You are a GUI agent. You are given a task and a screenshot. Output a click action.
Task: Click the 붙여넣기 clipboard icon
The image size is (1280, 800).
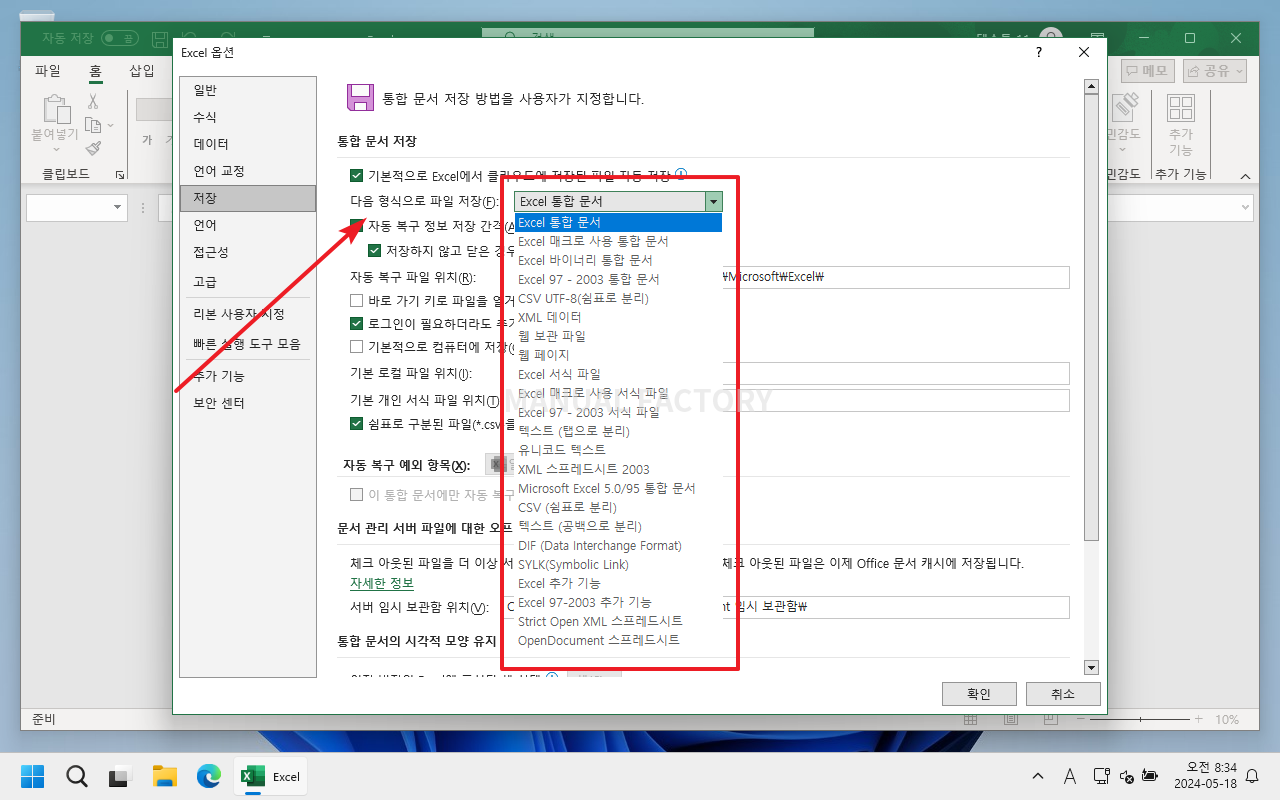point(56,110)
